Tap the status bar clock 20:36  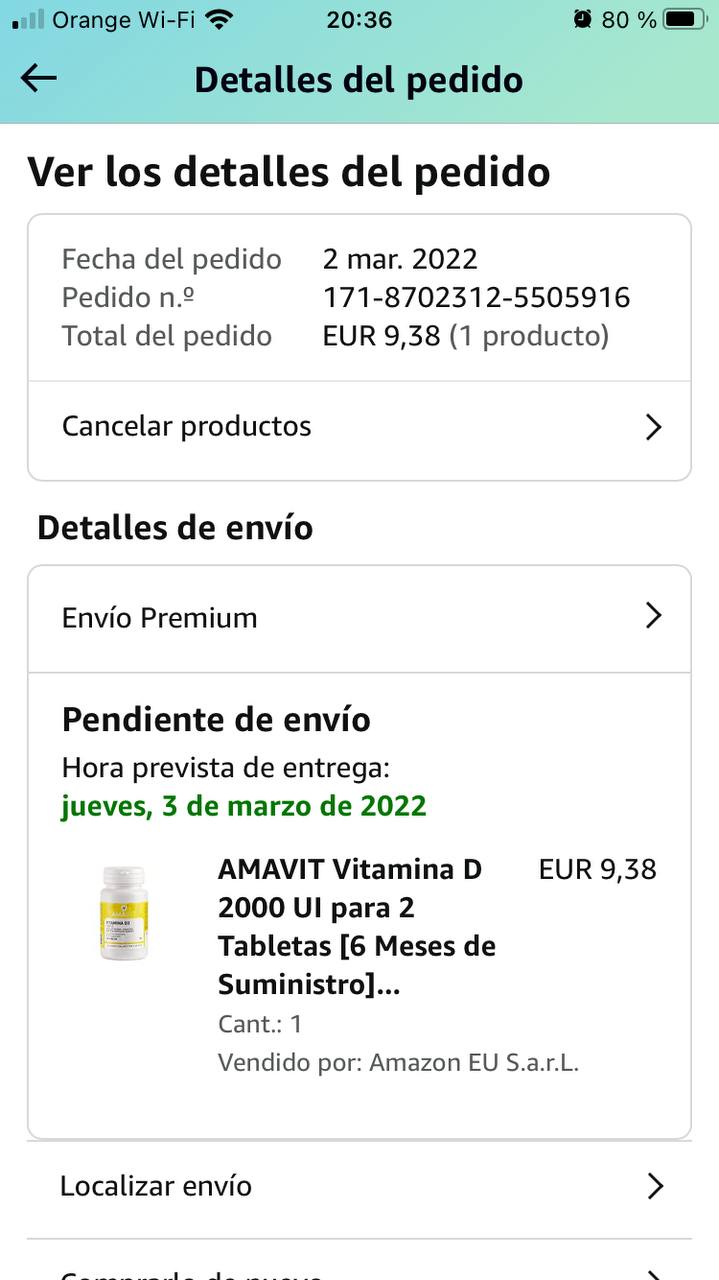tap(359, 19)
